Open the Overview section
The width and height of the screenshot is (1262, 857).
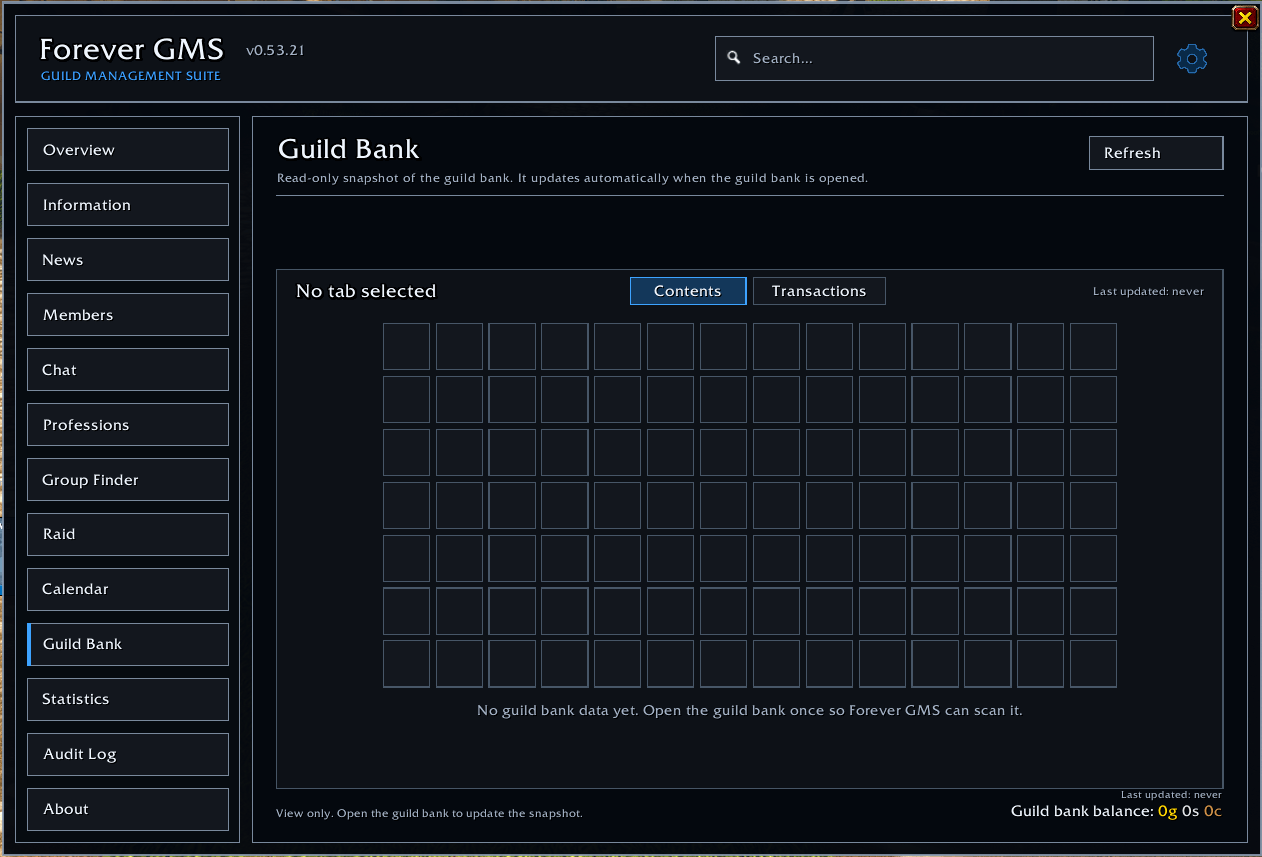point(128,150)
